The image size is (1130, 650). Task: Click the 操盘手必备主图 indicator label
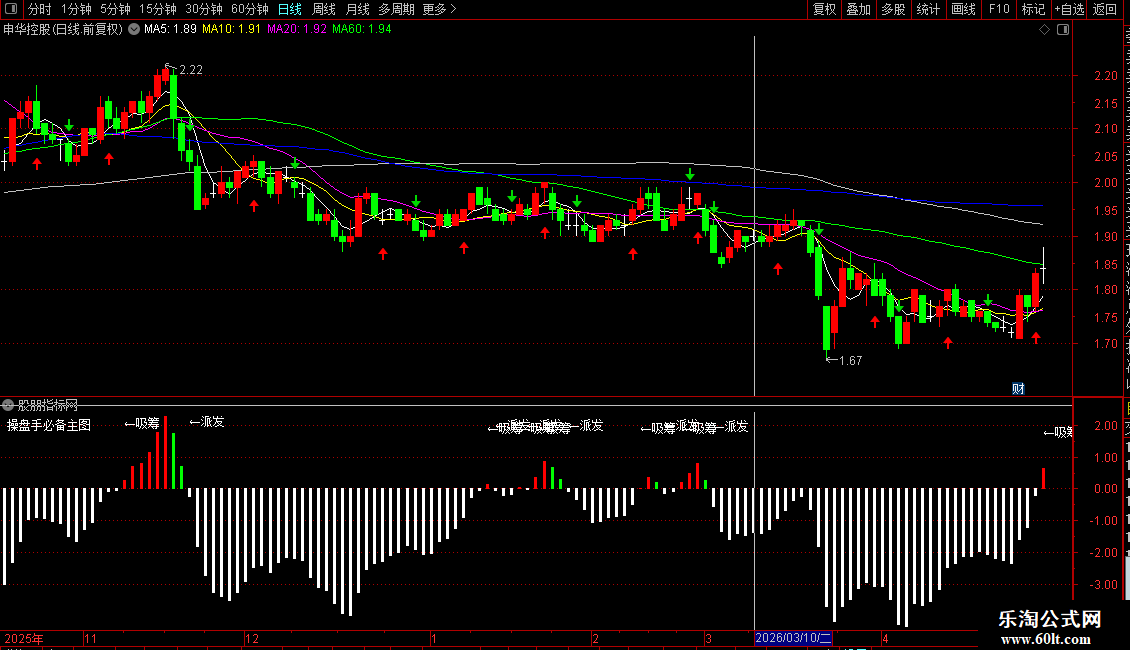point(49,425)
